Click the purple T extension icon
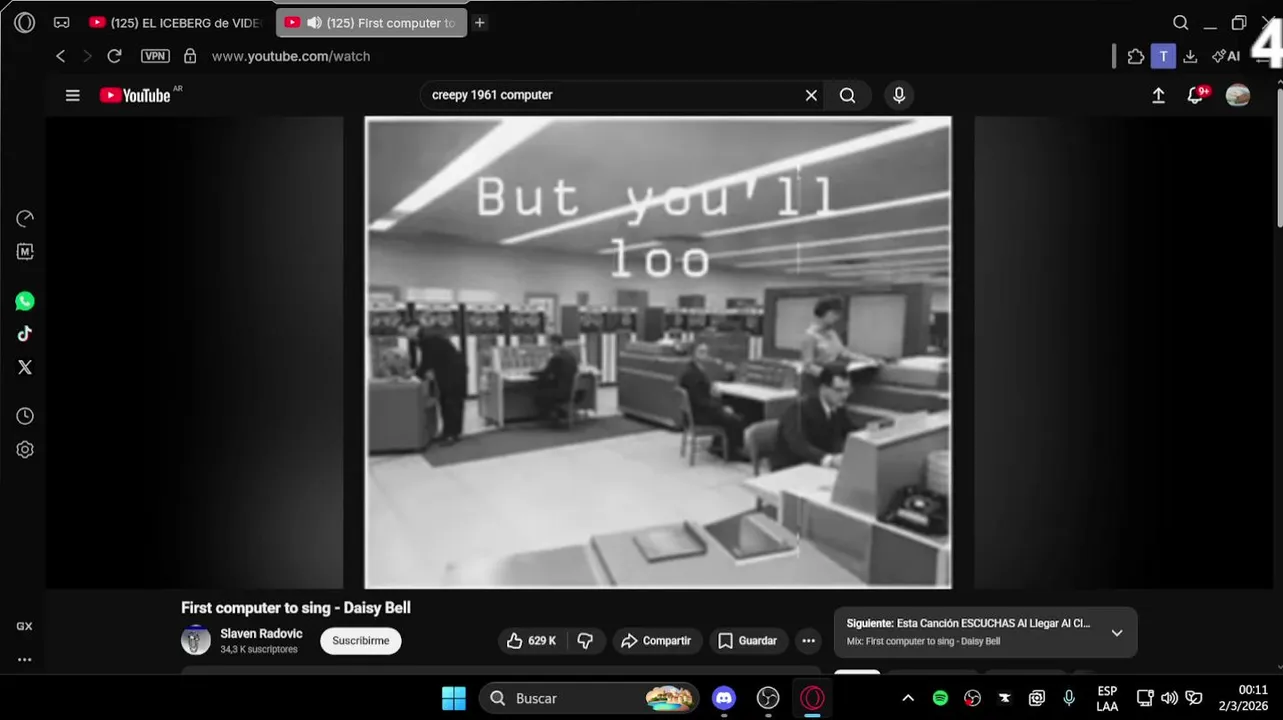The width and height of the screenshot is (1283, 720). point(1163,56)
